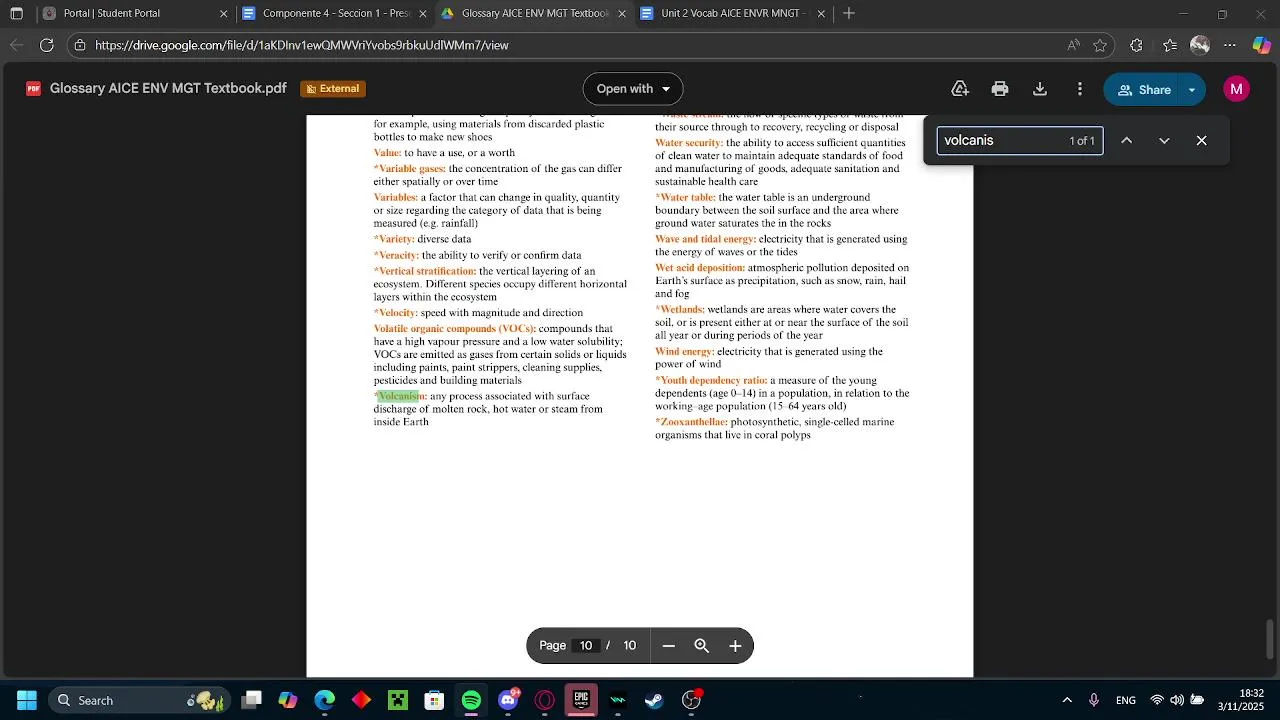
Task: Click the taskbar Search box
Action: point(140,700)
